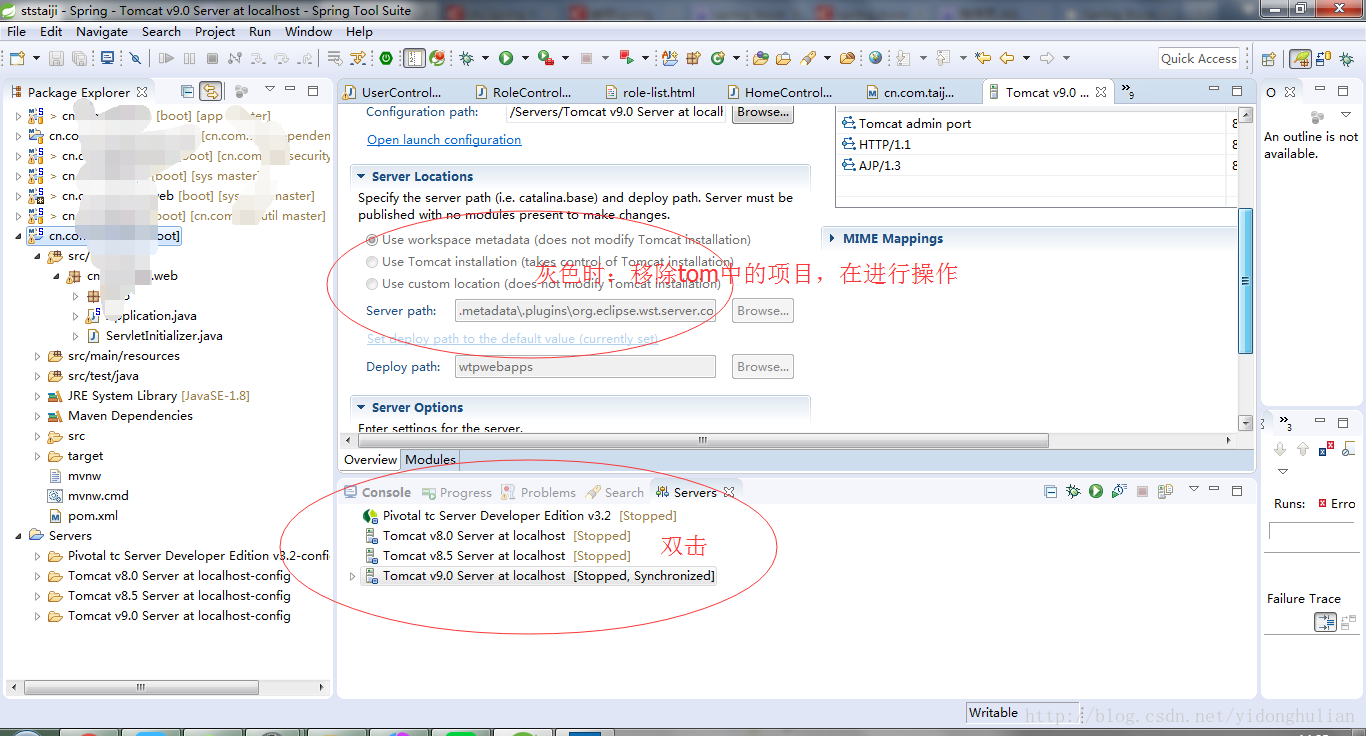Click the Java EE perspective icon
The width and height of the screenshot is (1366, 736).
click(x=1323, y=59)
